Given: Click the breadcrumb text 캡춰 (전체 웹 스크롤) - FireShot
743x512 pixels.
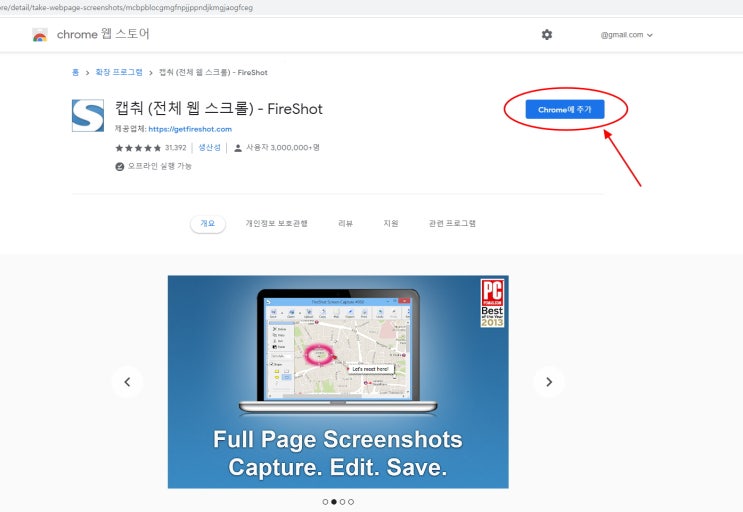Looking at the screenshot, I should [x=213, y=72].
